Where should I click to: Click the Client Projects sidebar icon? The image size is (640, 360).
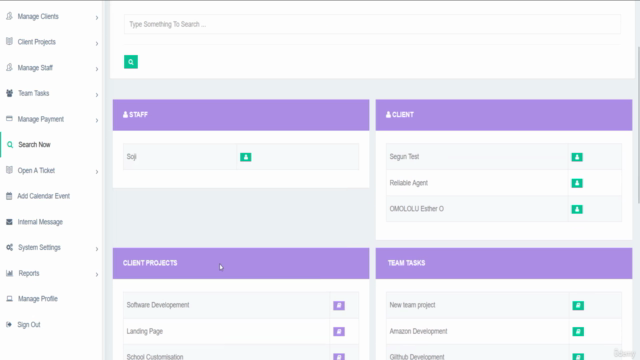pos(9,41)
